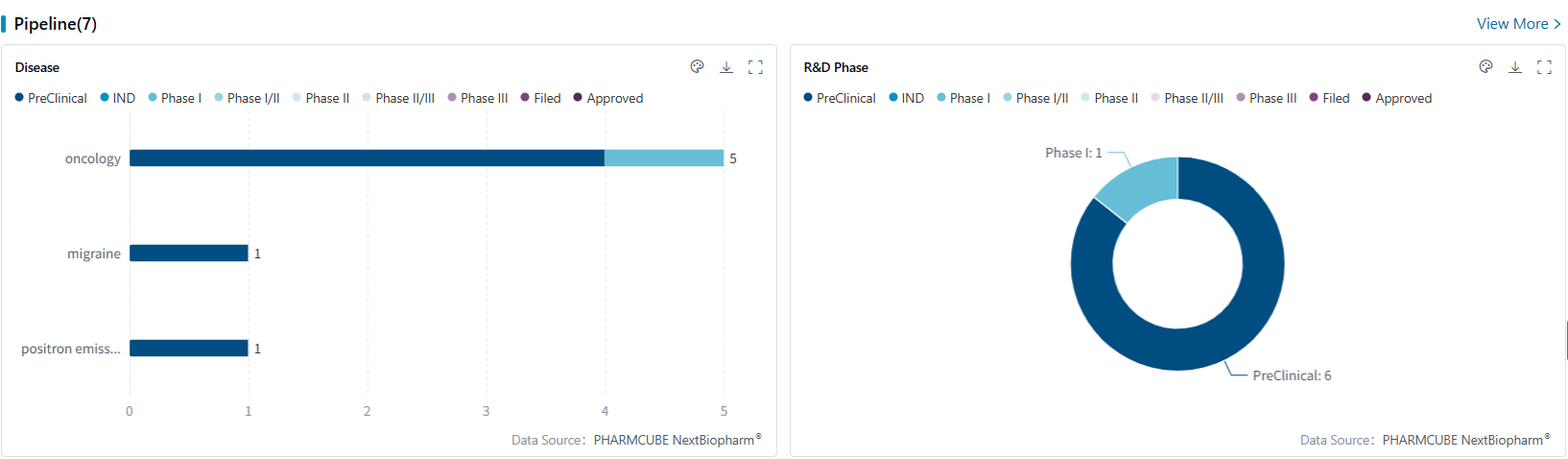This screenshot has height=459, width=1568.
Task: Expand Disease chart to fullscreen
Action: tap(755, 66)
